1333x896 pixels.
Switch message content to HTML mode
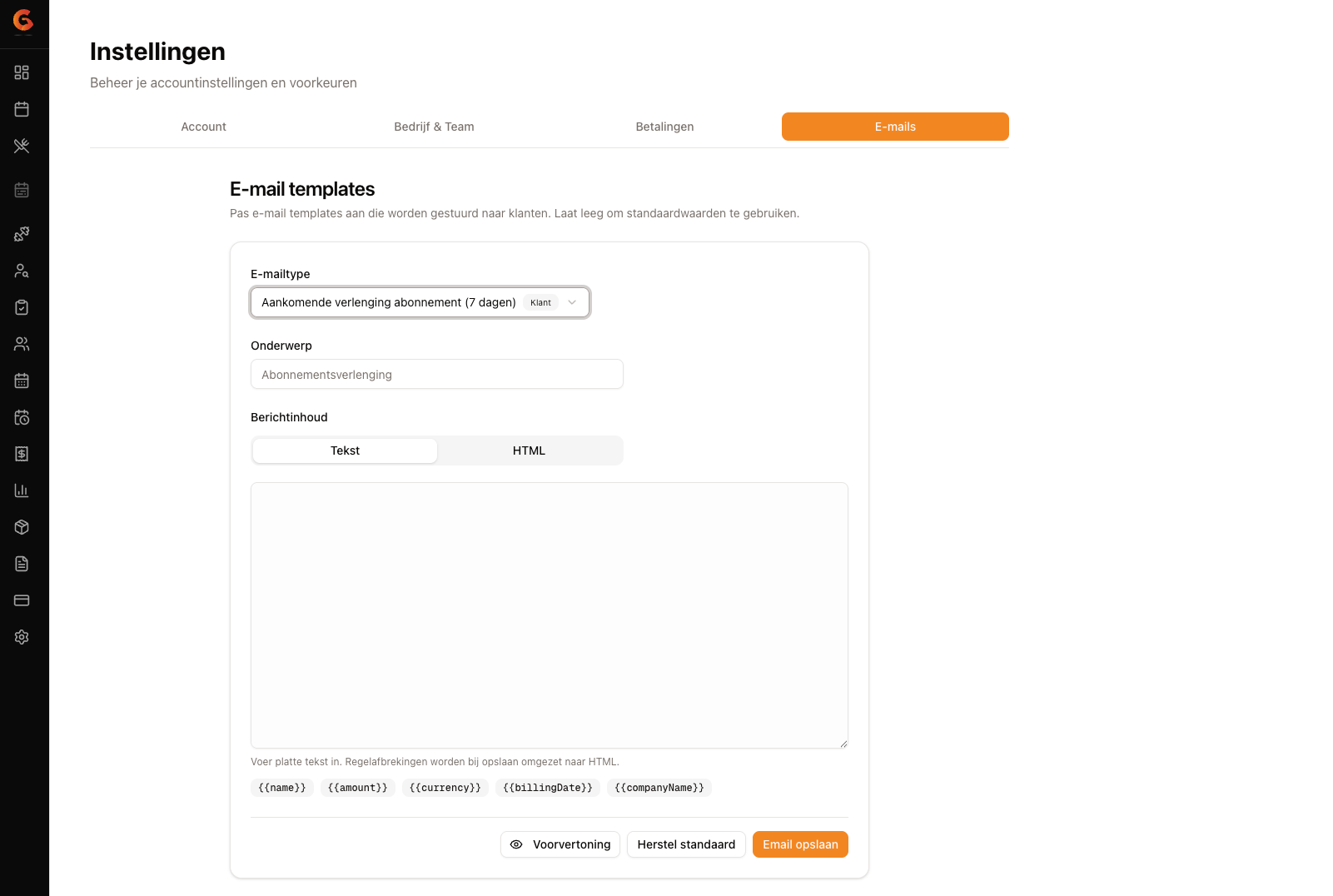tap(529, 450)
